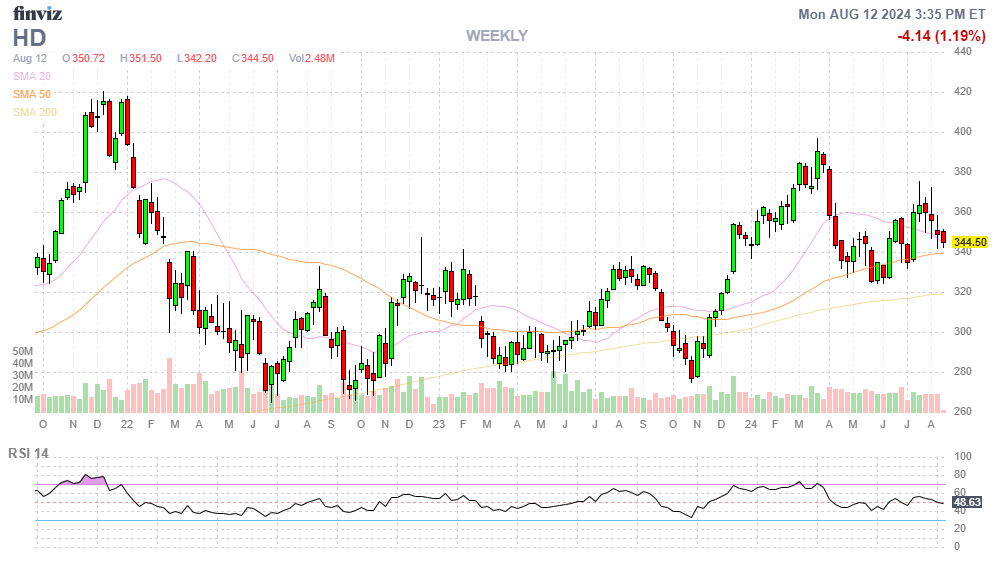Click the H 351.50 high price value
The image size is (999, 562).
140,59
